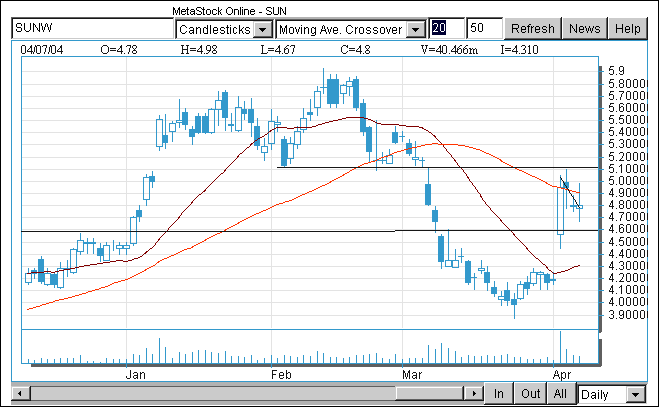Click the Feb month label on axis
Image resolution: width=659 pixels, height=407 pixels.
click(x=281, y=374)
